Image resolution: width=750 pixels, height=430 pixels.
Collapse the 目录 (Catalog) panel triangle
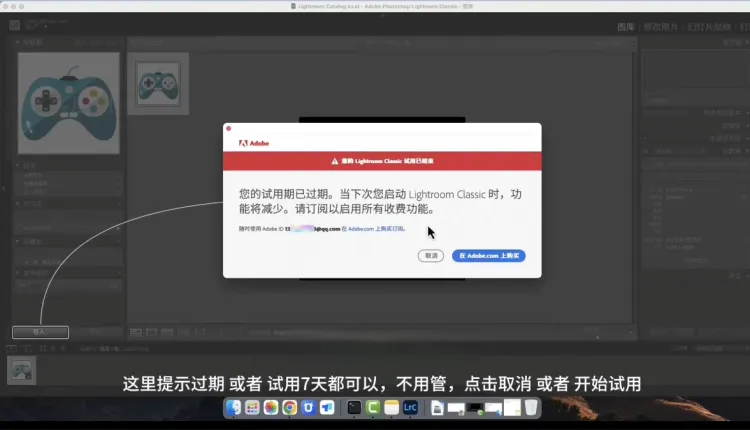(18, 165)
